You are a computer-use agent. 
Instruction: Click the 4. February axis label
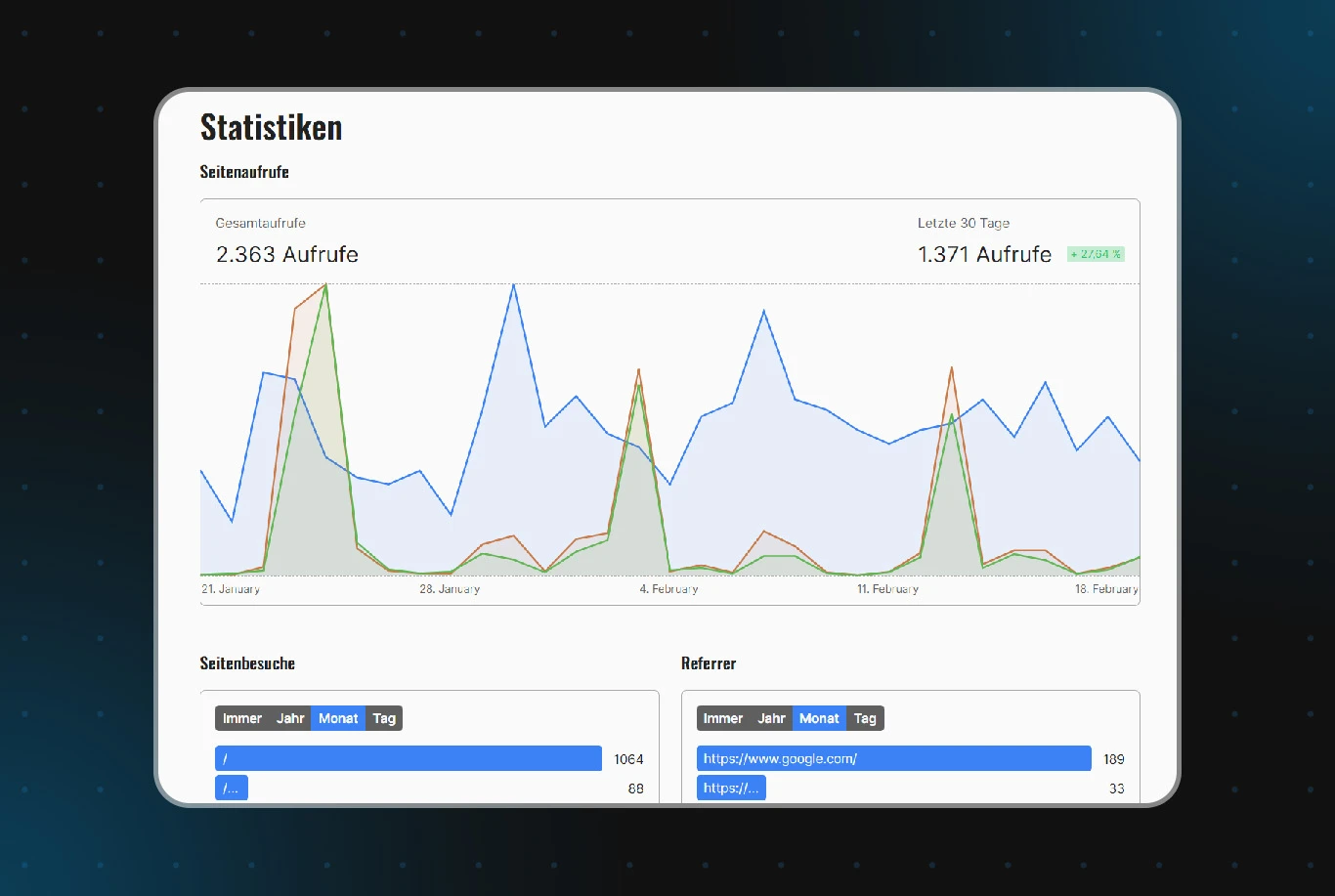[x=668, y=589]
